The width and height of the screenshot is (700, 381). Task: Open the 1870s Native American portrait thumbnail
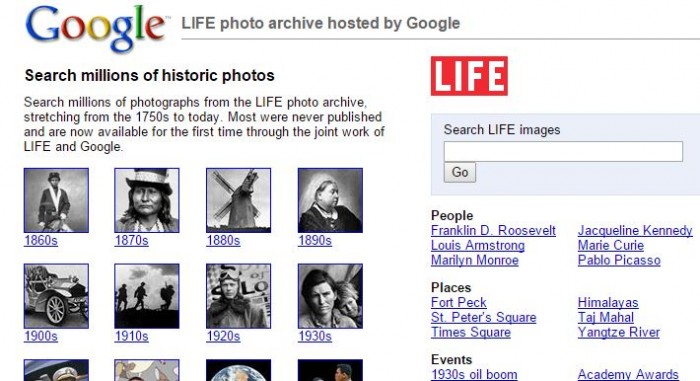[x=147, y=200]
